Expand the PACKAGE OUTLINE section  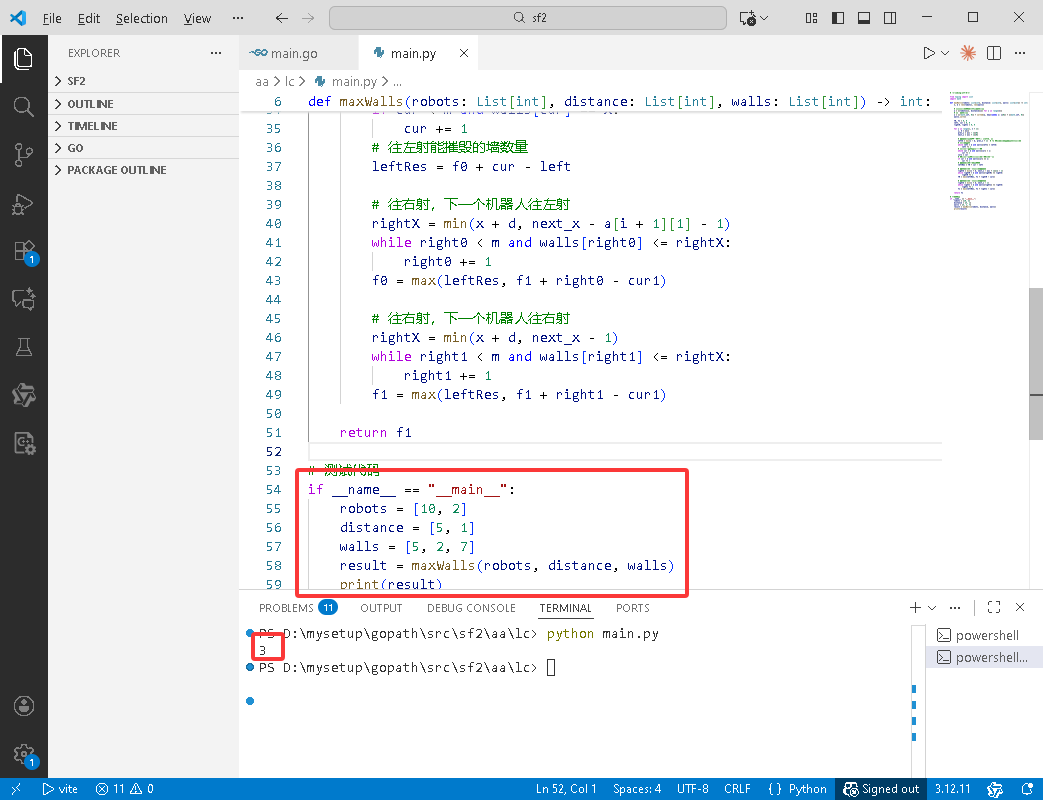116,170
